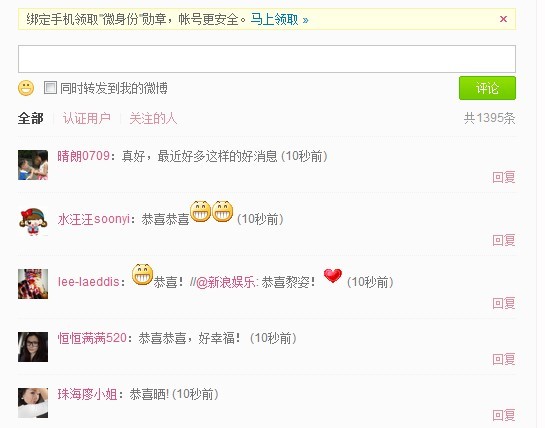545x428 pixels.
Task: Click 珠海廖小姐's avatar photo
Action: tap(33, 403)
